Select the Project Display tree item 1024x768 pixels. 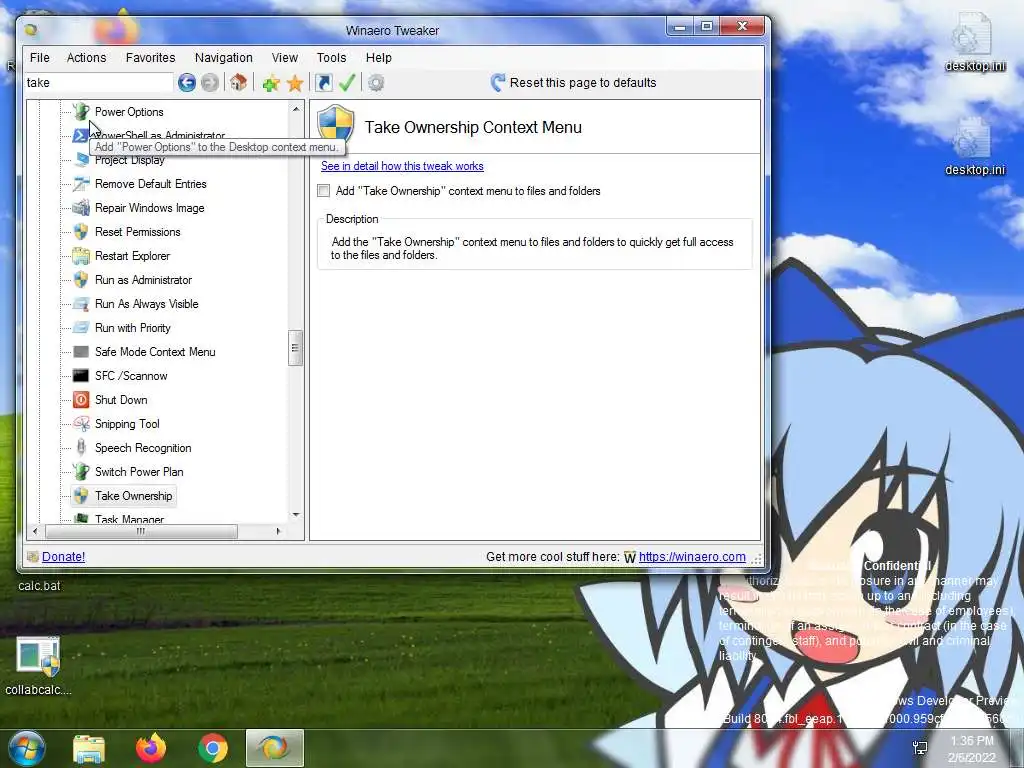click(130, 161)
